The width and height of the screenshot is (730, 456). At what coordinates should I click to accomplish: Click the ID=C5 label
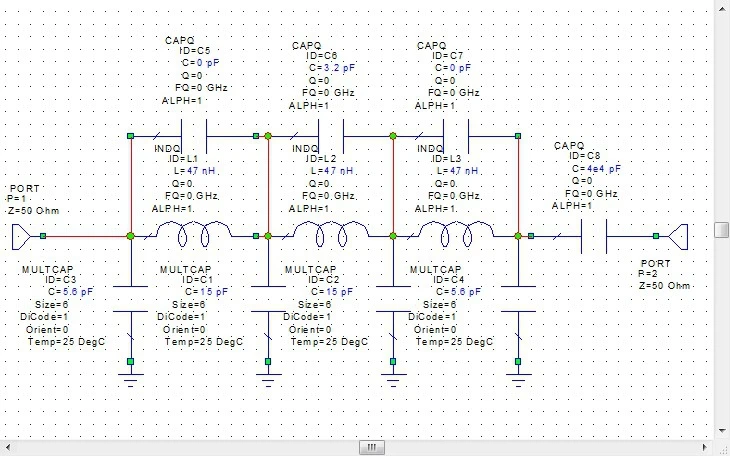195,50
